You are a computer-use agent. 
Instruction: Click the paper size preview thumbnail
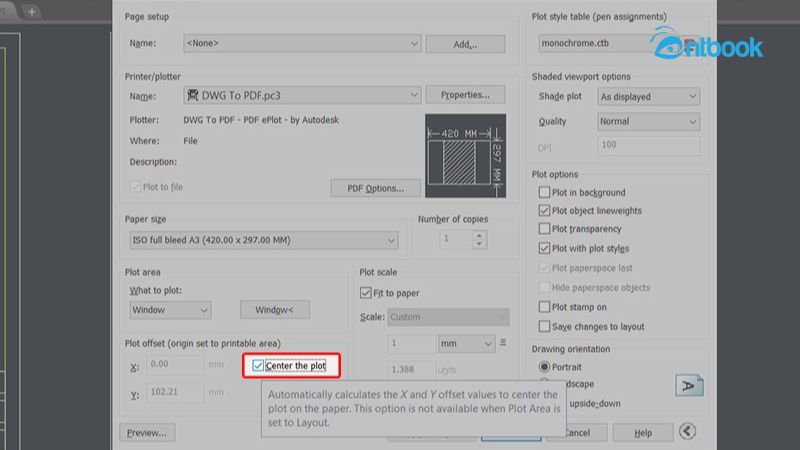click(x=465, y=156)
